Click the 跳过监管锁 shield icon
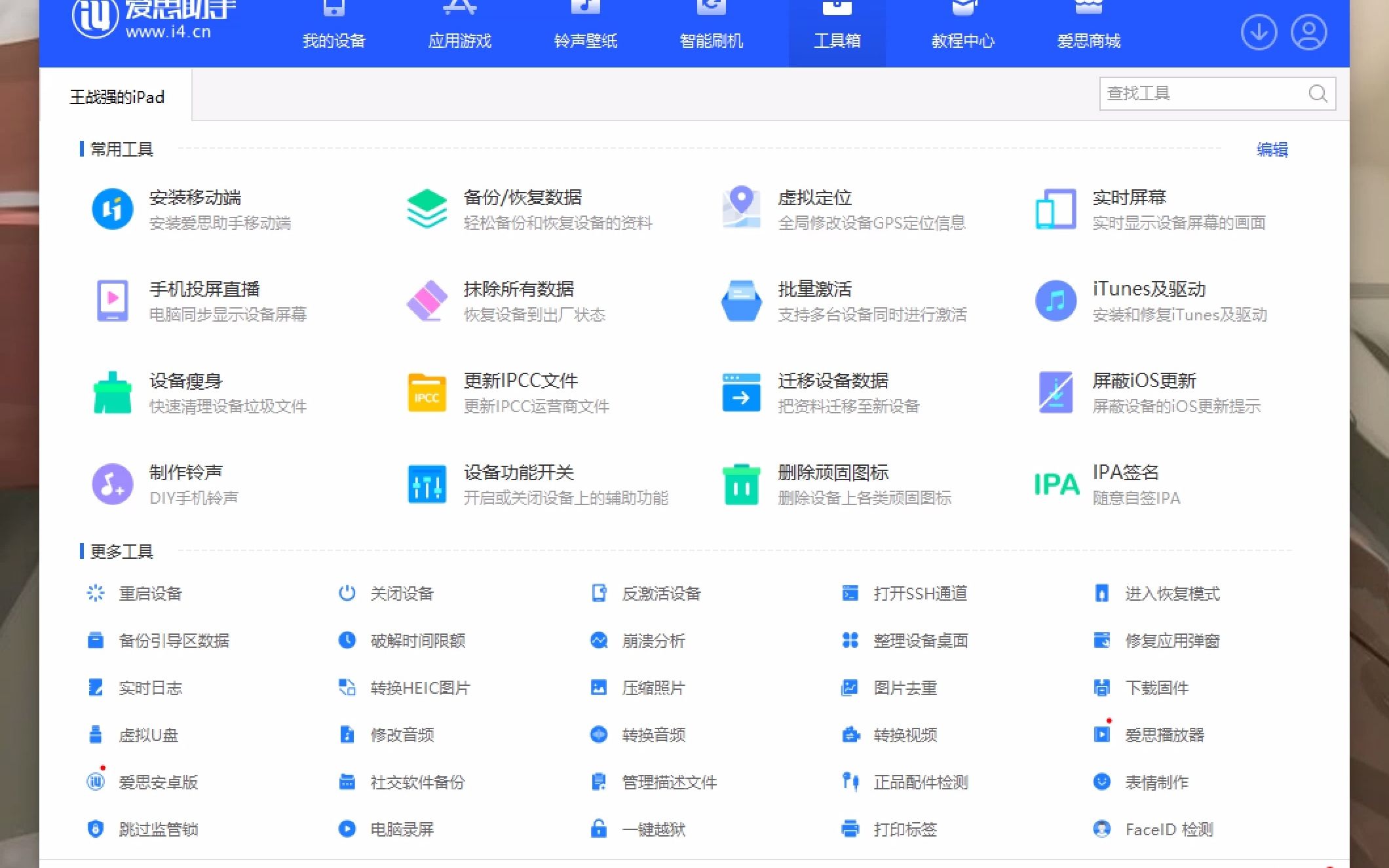Screen dimensions: 1389x868 (x=96, y=829)
